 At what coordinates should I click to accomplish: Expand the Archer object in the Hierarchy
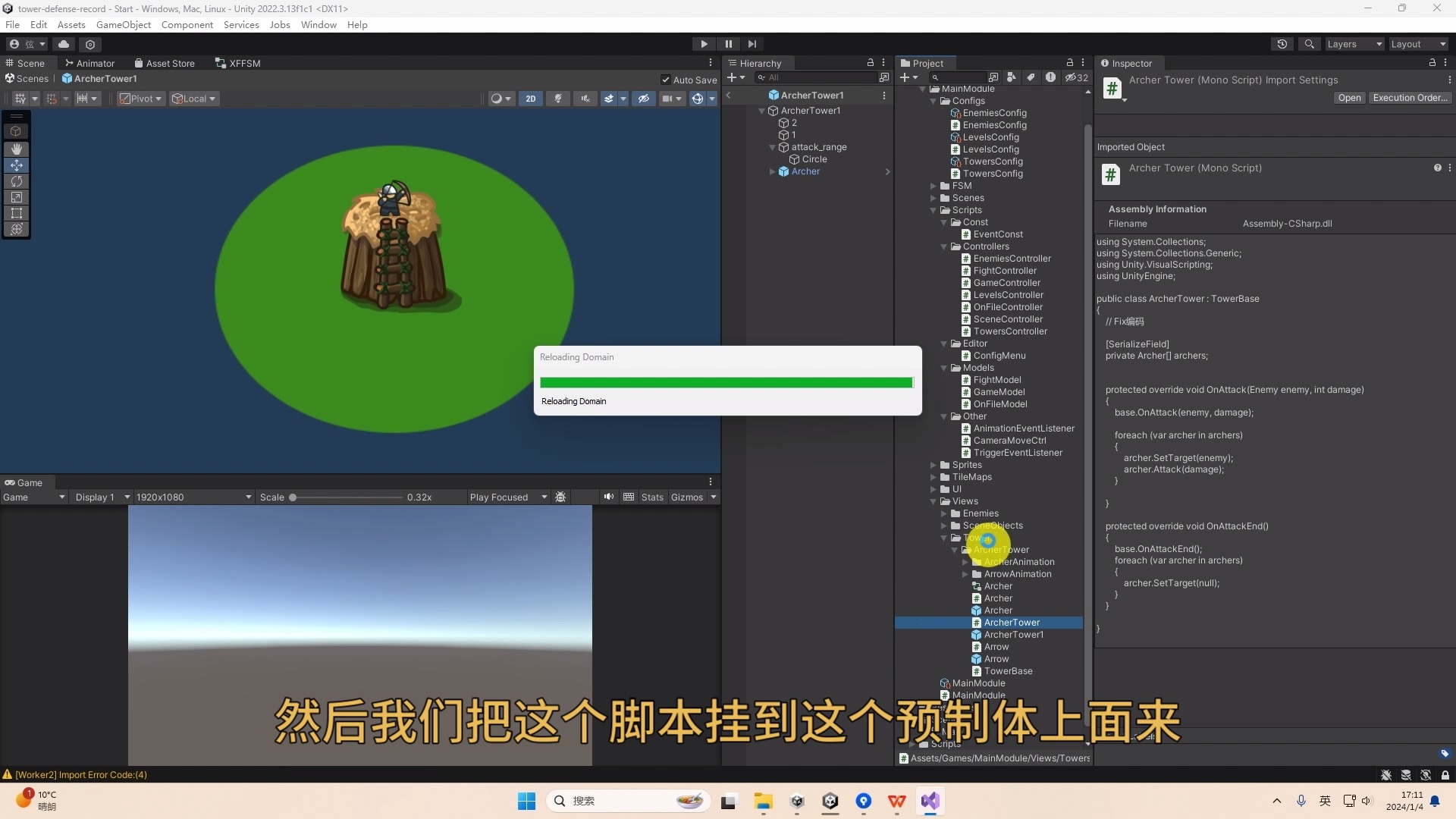[772, 171]
